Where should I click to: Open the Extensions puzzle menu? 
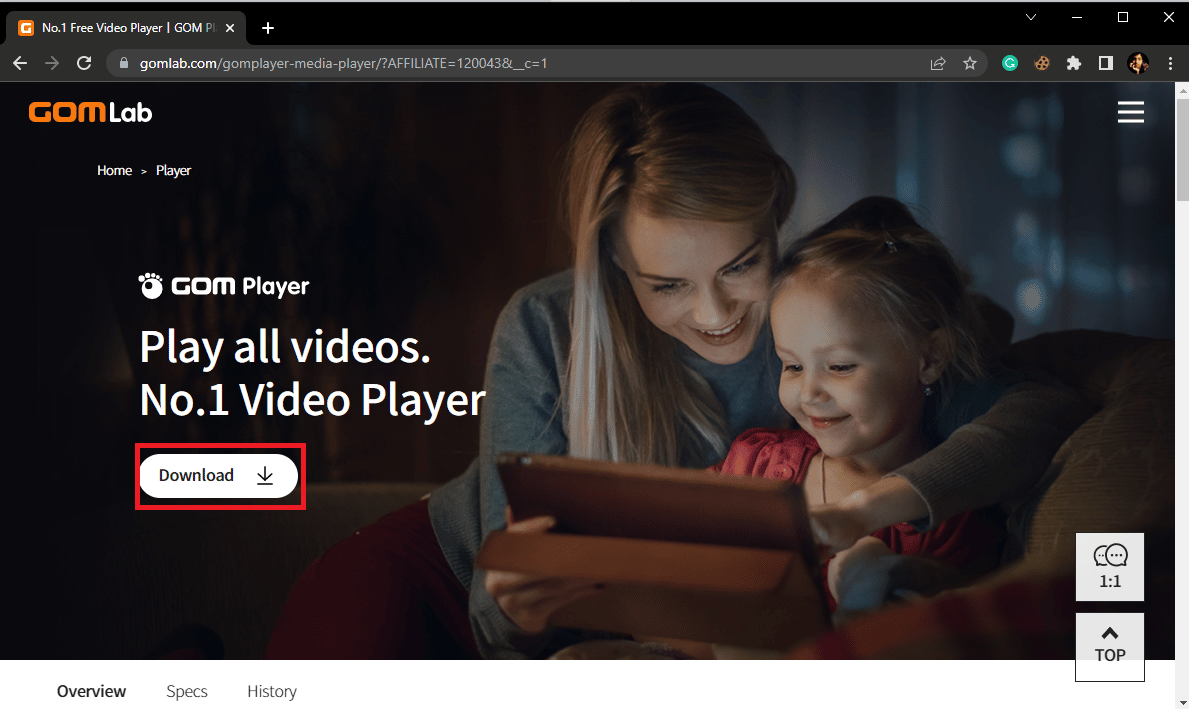tap(1074, 64)
